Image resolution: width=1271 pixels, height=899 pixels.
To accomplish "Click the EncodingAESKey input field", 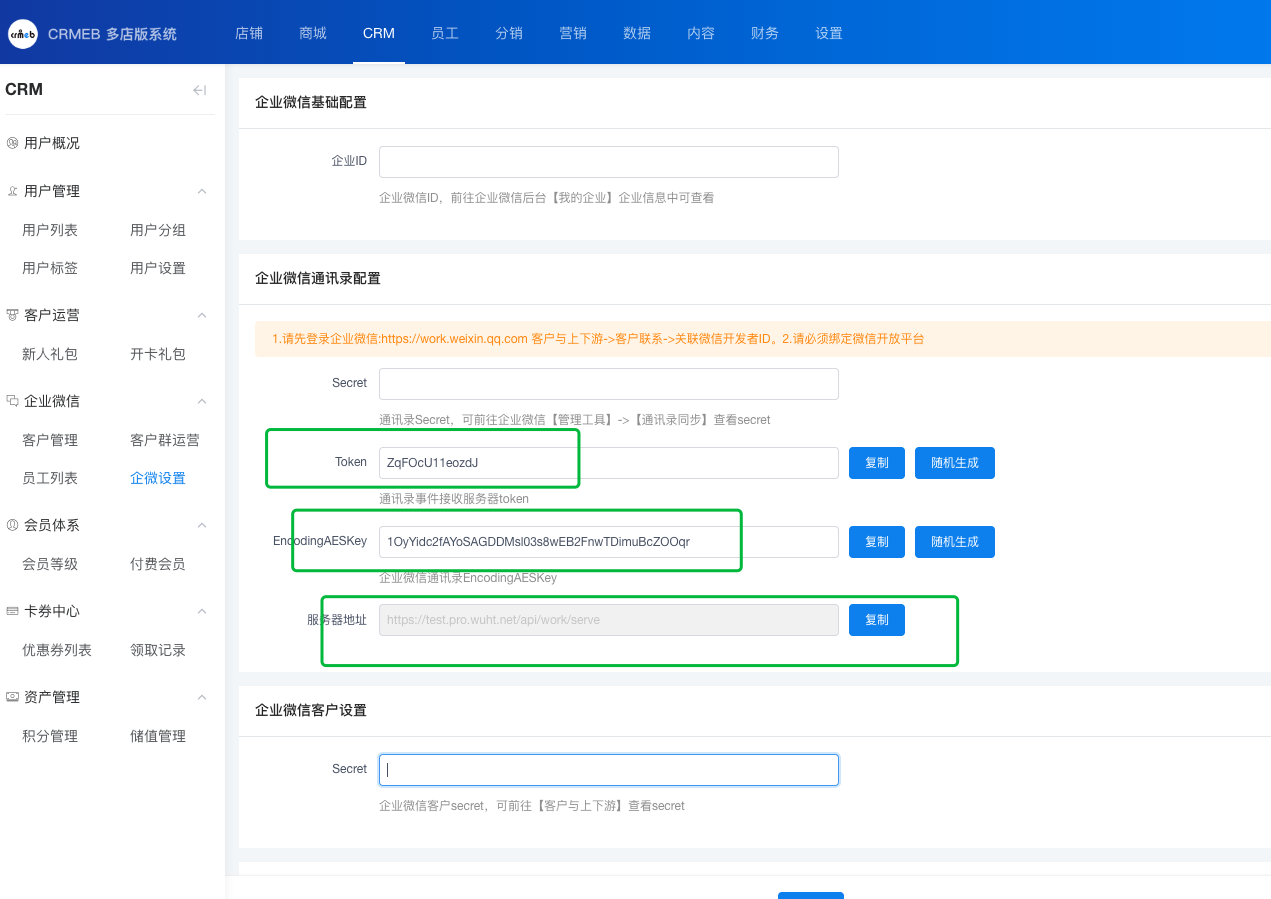I will pos(608,542).
